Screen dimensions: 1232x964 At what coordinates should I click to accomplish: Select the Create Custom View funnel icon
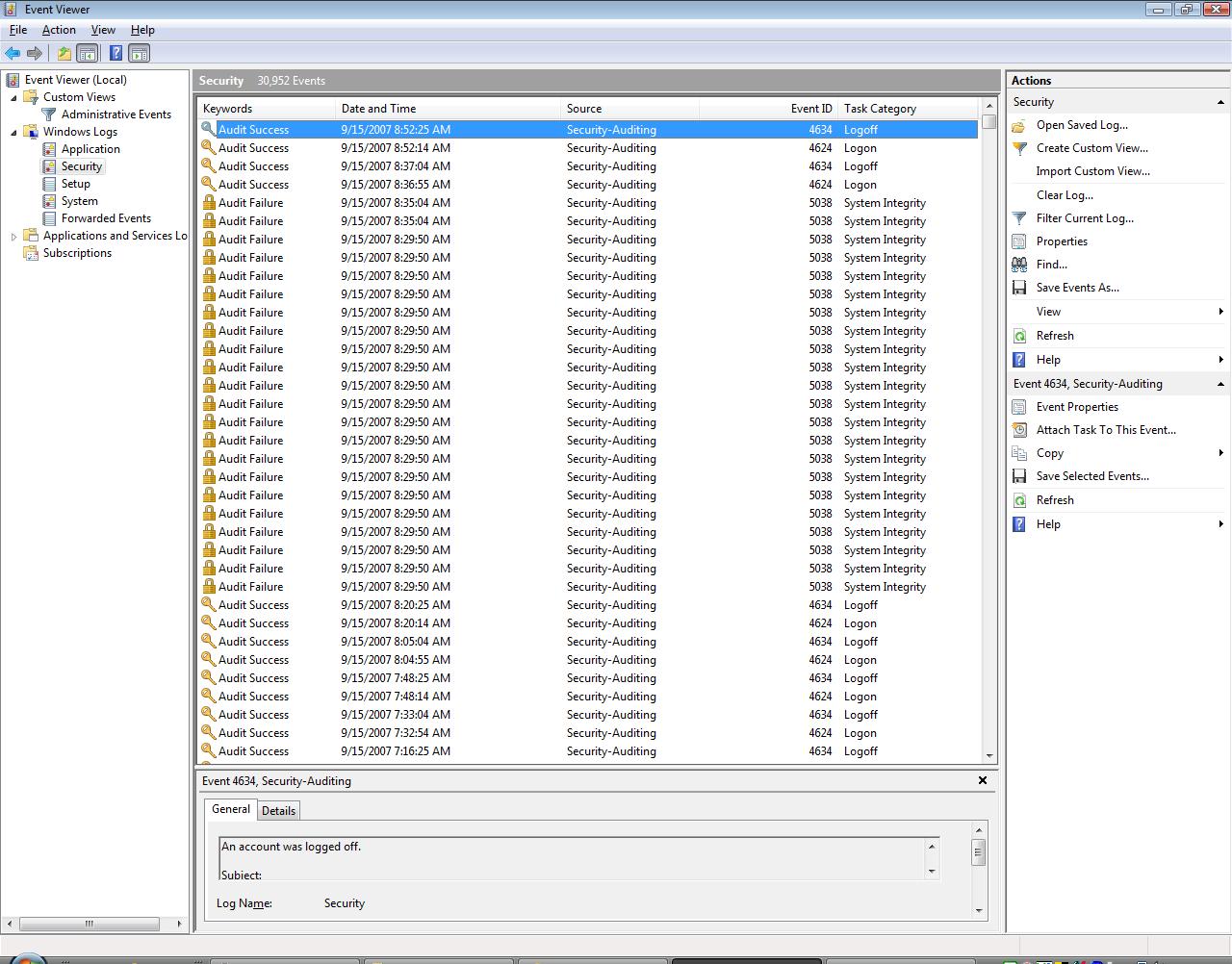click(x=1019, y=148)
